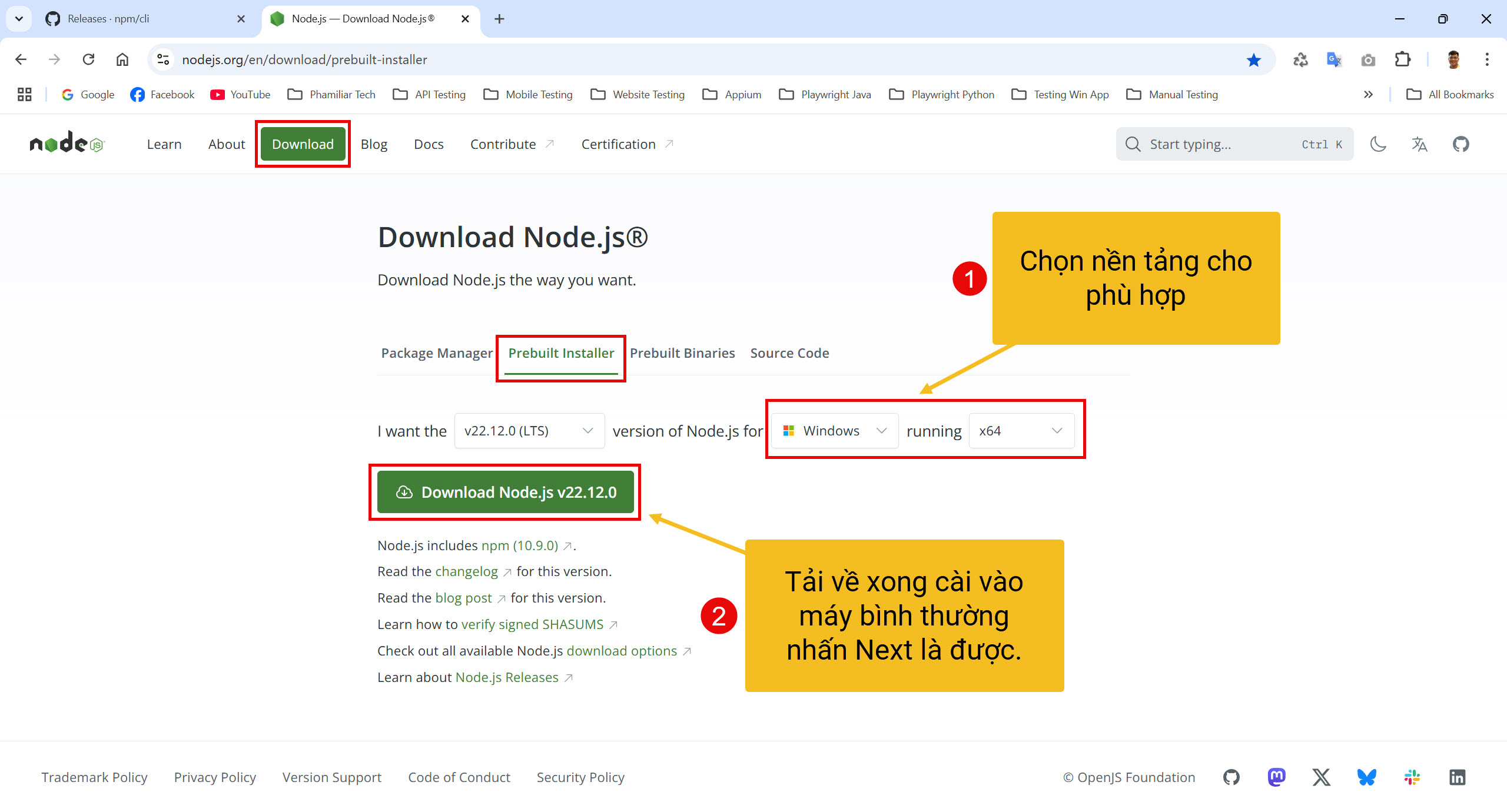Viewport: 1507px width, 812px height.
Task: Open the tab search chevron
Action: tap(19, 19)
